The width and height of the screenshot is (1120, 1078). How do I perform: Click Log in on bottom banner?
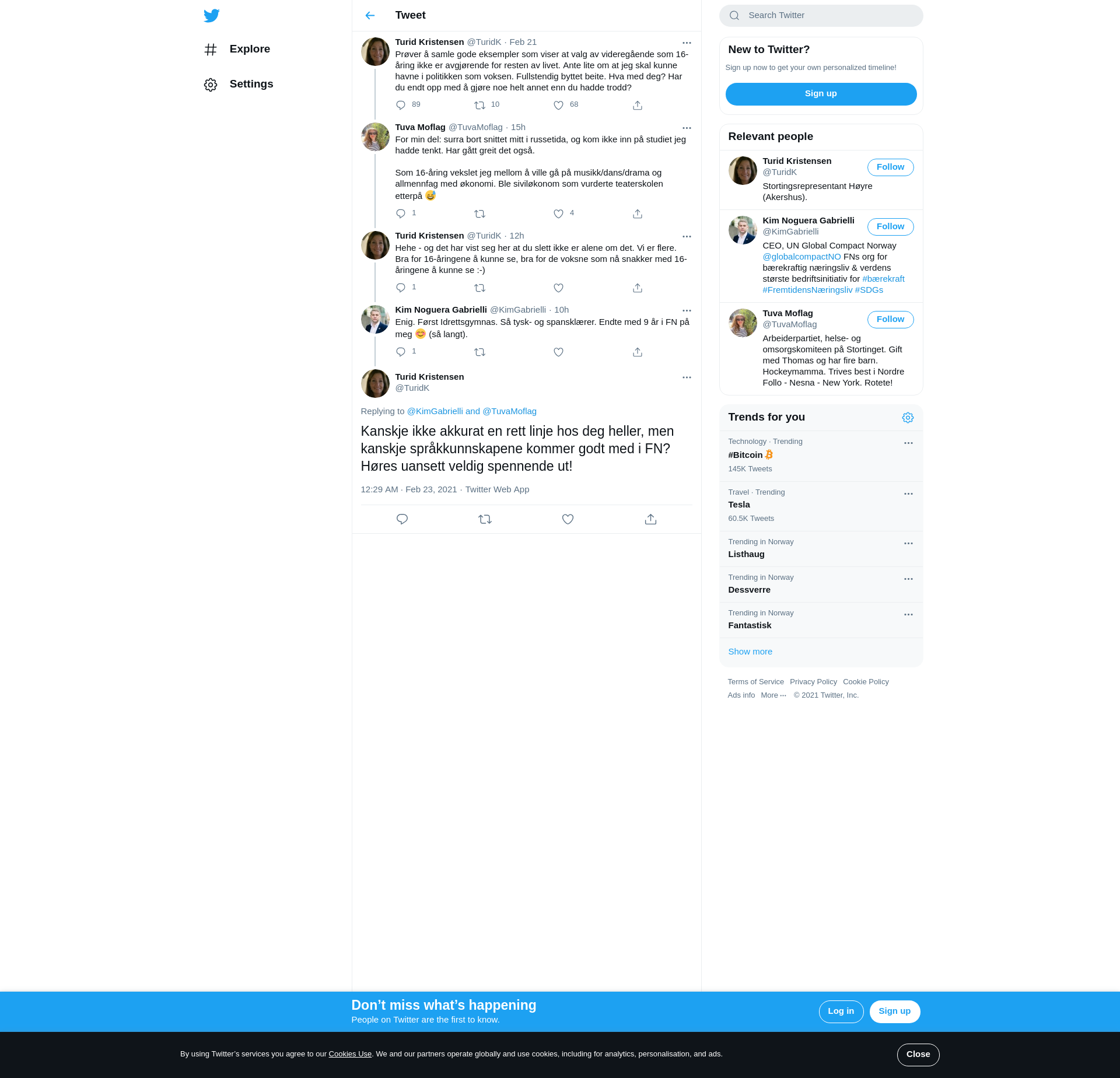tap(841, 1012)
